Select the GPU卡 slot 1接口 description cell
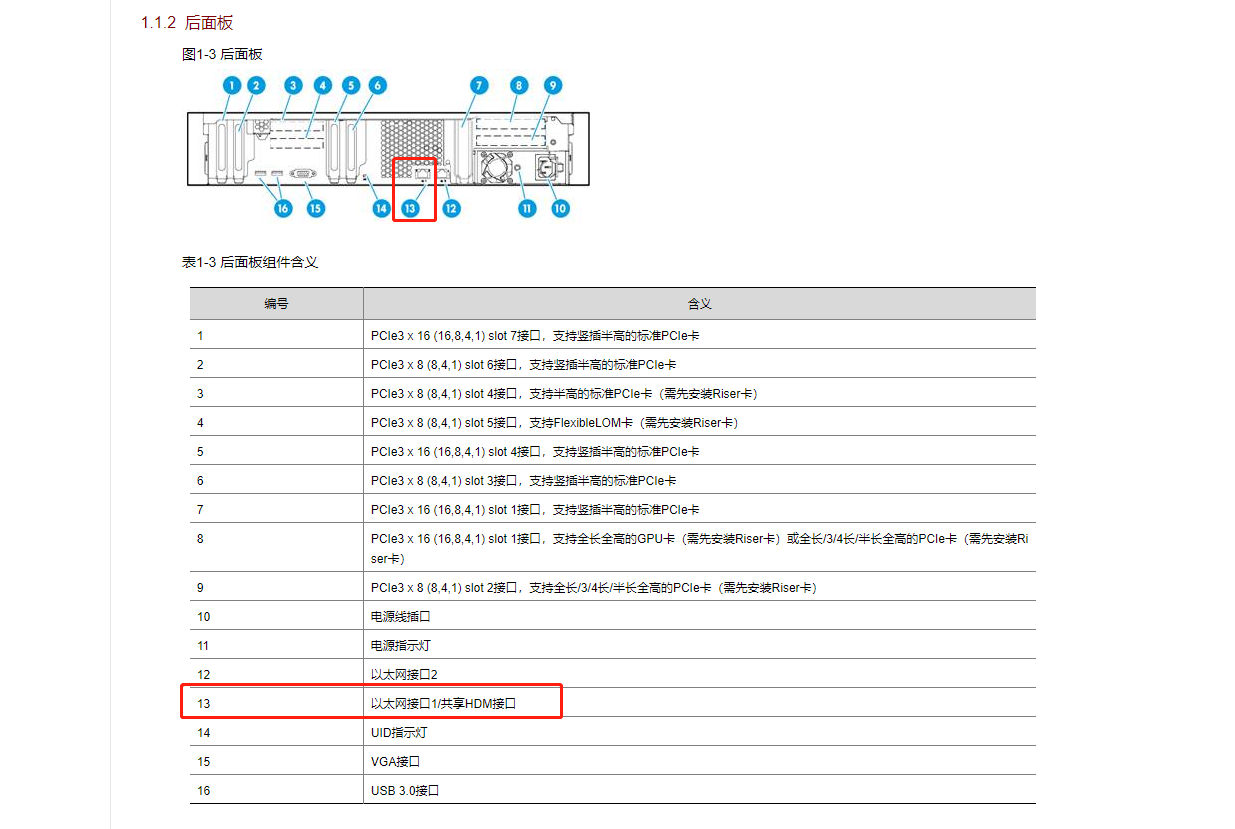This screenshot has width=1235, height=829. (700, 548)
